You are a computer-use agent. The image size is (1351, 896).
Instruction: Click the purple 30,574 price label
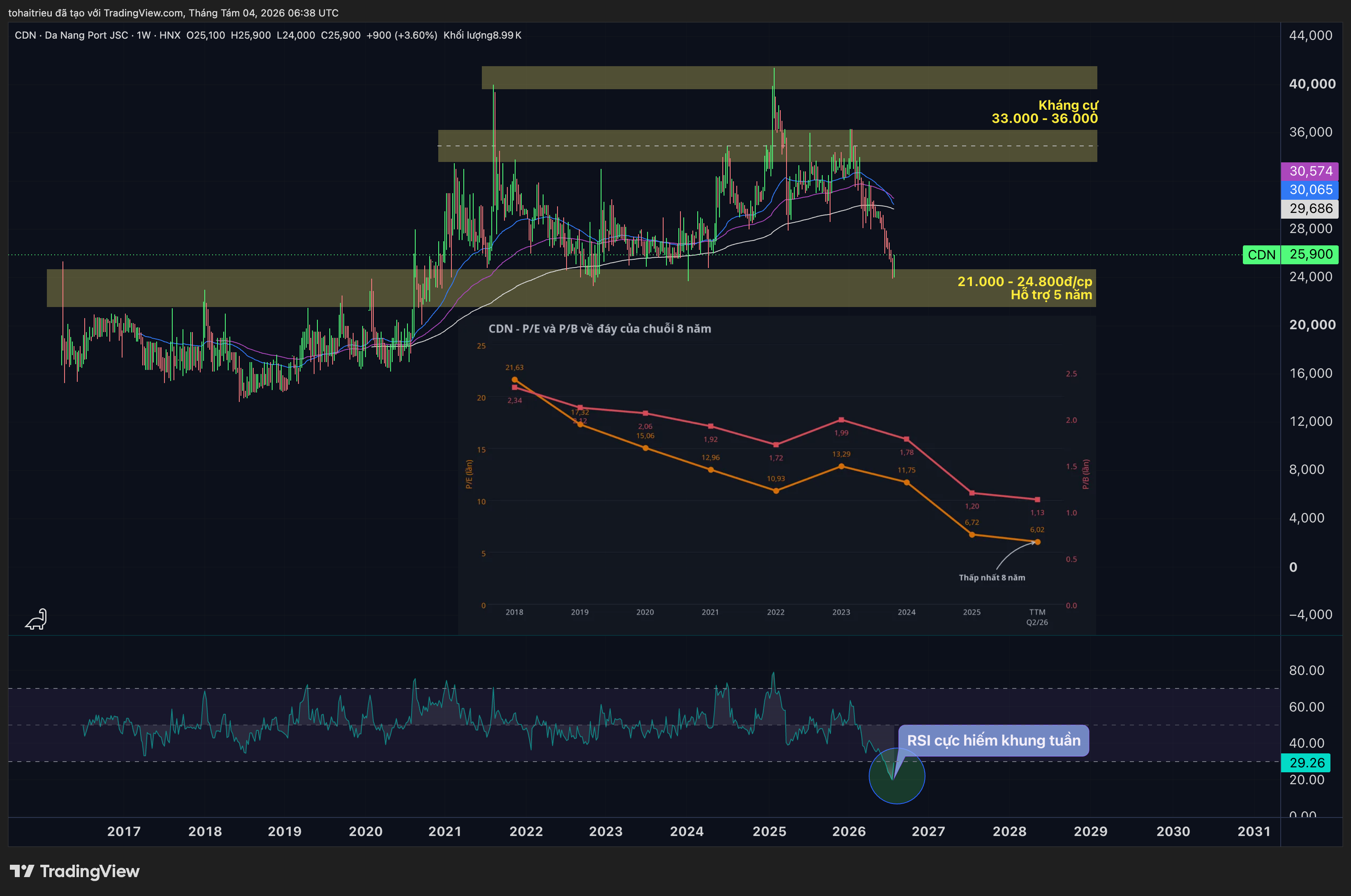(x=1310, y=171)
